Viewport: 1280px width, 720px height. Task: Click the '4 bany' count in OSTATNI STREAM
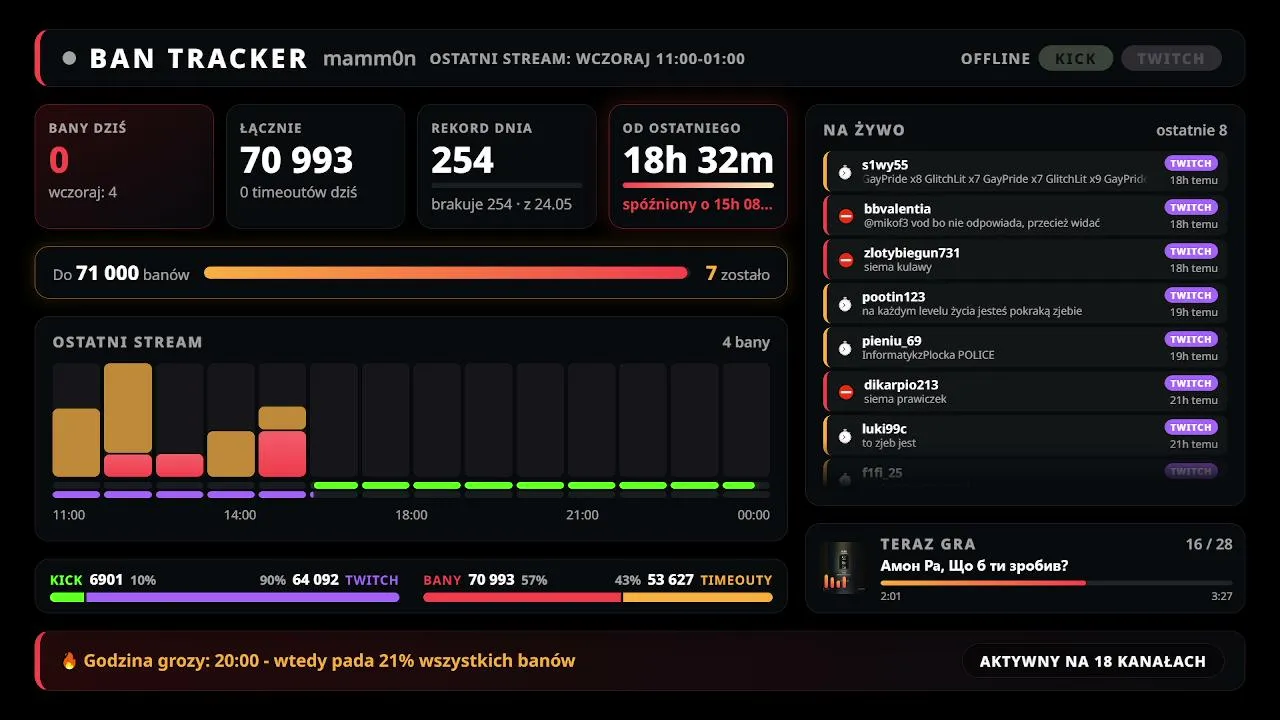(746, 342)
